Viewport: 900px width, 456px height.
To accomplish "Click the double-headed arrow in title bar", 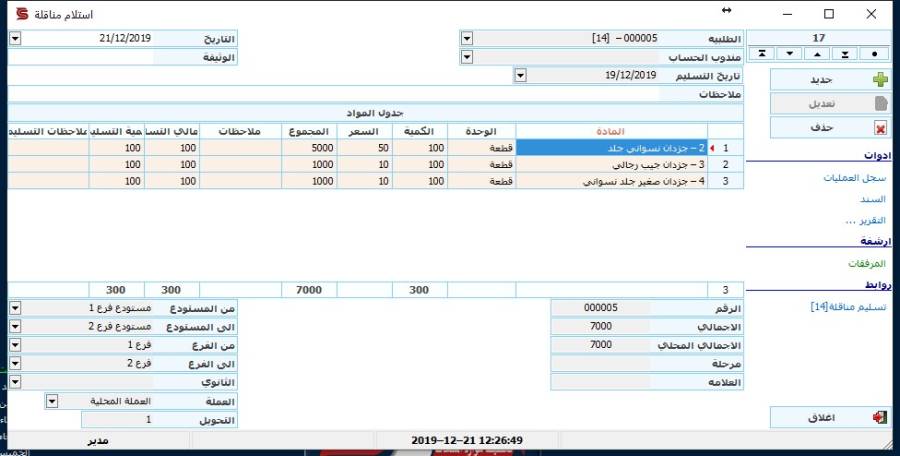I will tap(727, 10).
